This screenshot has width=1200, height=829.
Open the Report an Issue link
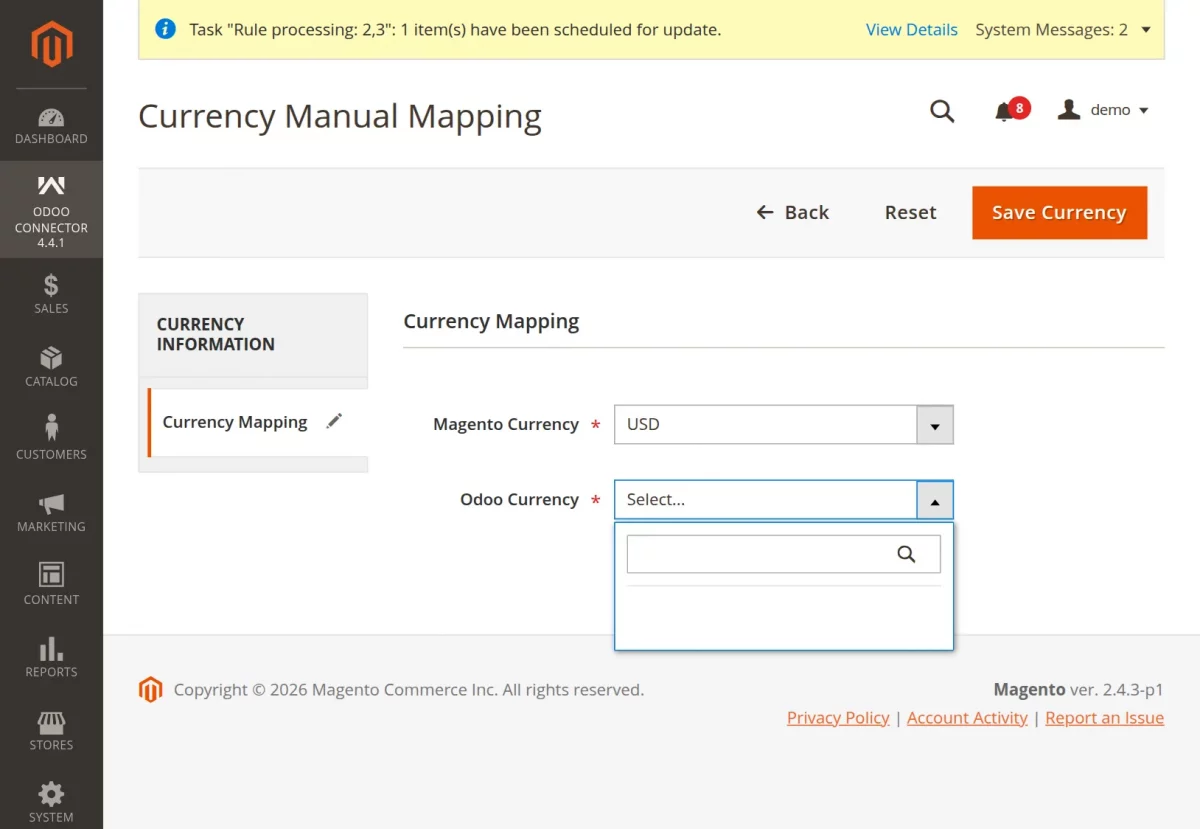pyautogui.click(x=1104, y=718)
